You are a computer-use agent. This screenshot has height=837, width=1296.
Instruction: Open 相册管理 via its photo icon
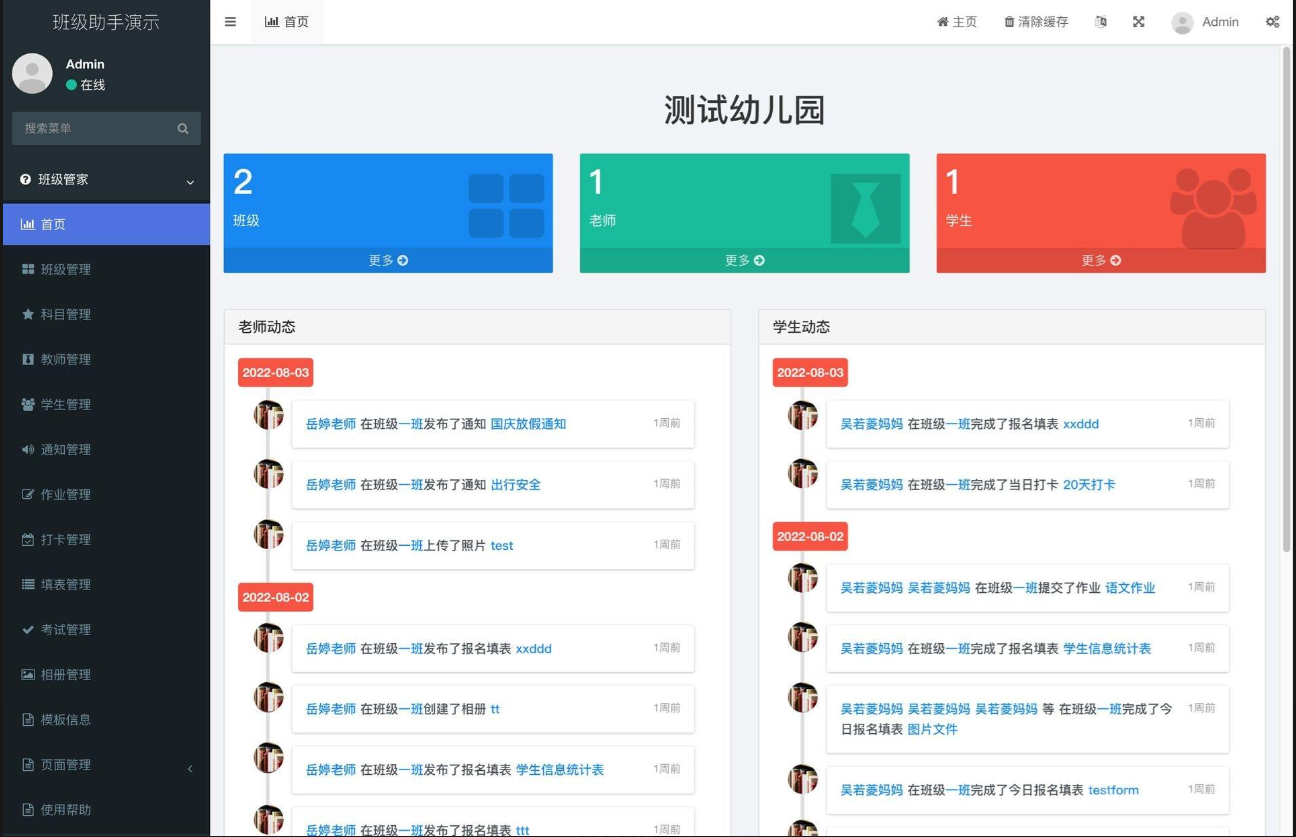coord(27,674)
